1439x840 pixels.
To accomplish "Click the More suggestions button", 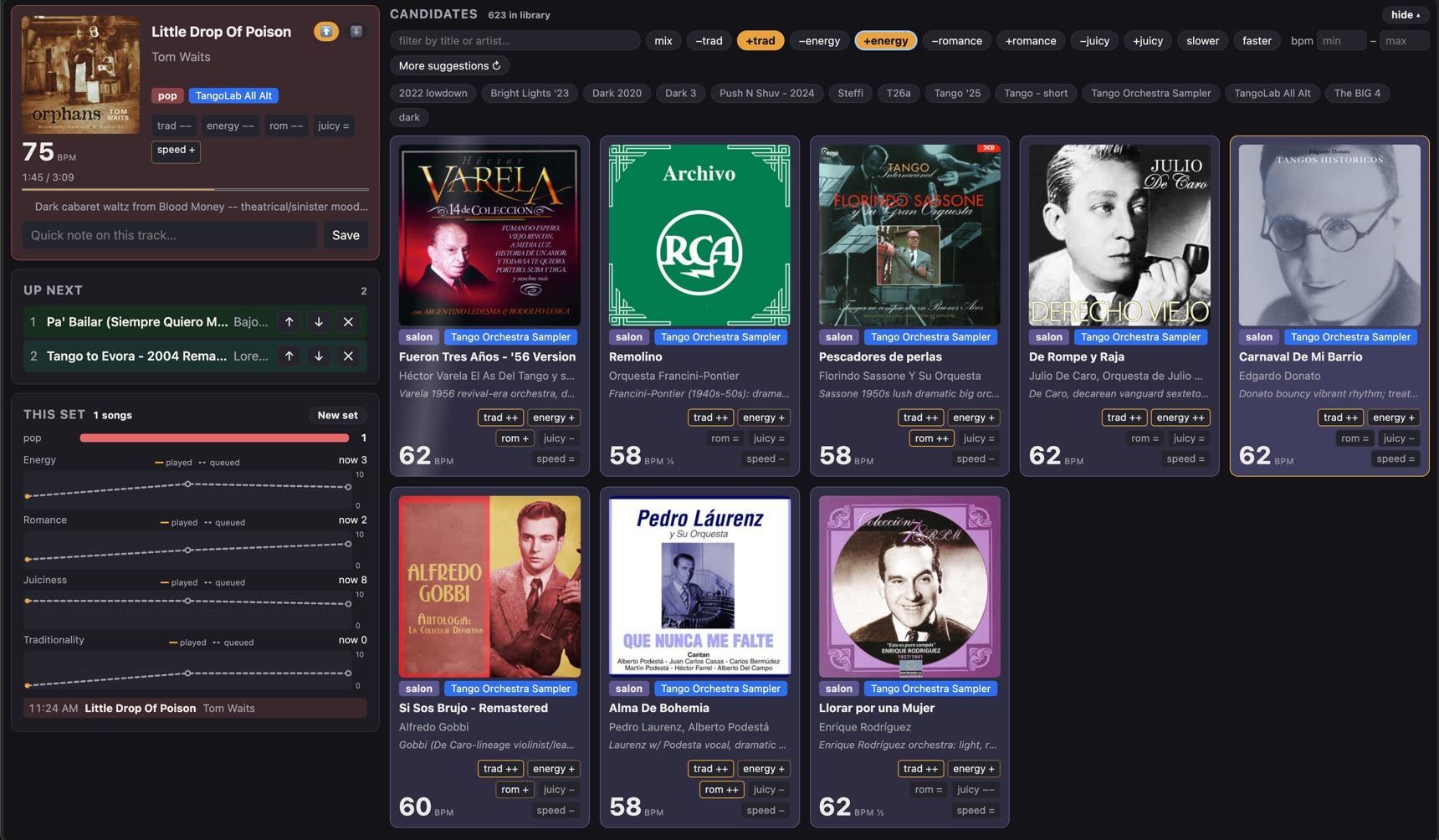I will tap(449, 65).
